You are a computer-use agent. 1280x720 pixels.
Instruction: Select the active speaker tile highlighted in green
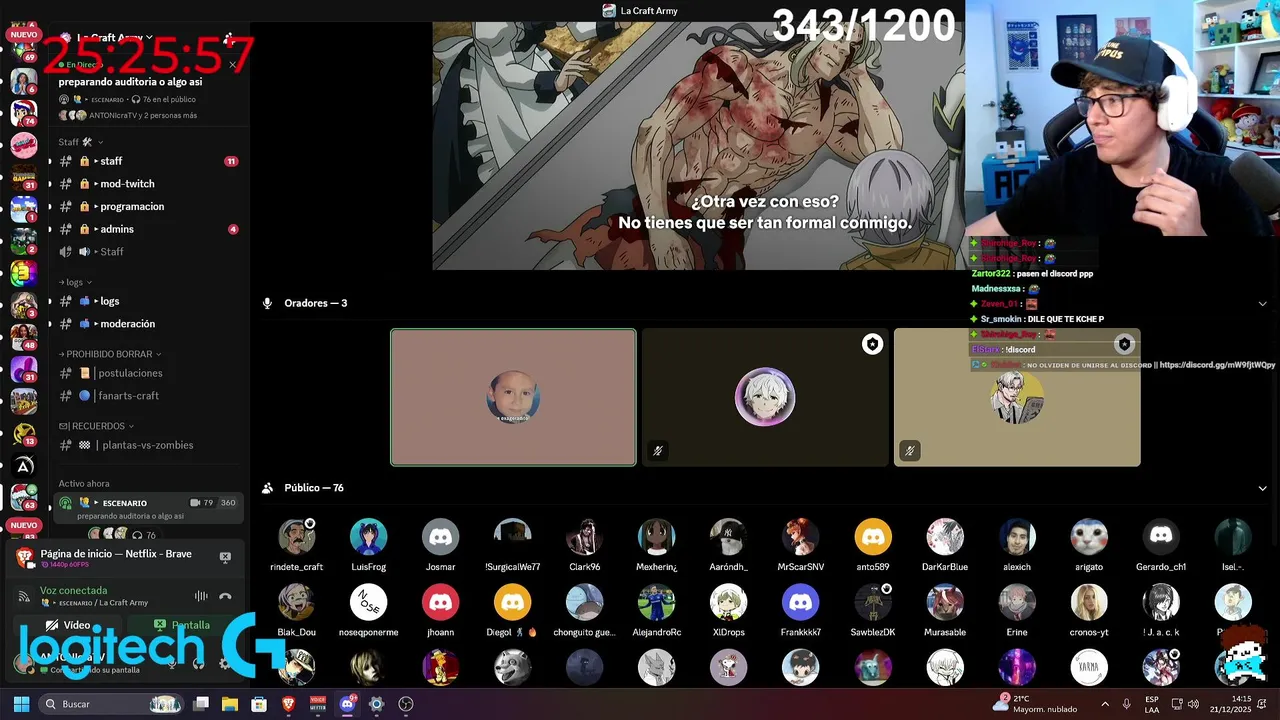[513, 397]
